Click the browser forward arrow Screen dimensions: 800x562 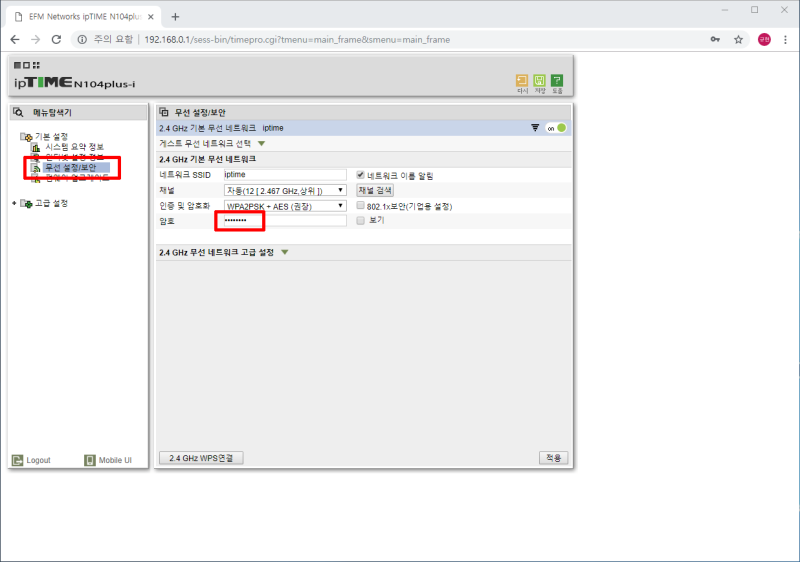pyautogui.click(x=35, y=40)
